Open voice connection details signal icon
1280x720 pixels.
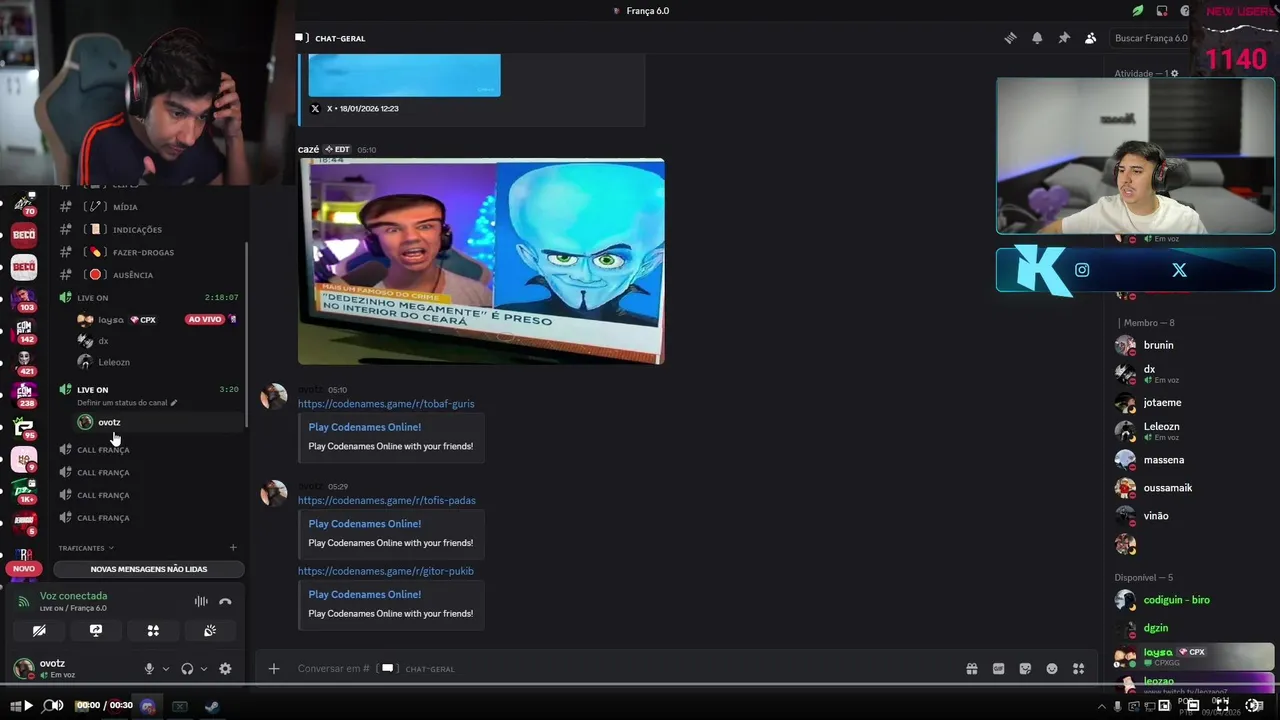click(x=23, y=601)
